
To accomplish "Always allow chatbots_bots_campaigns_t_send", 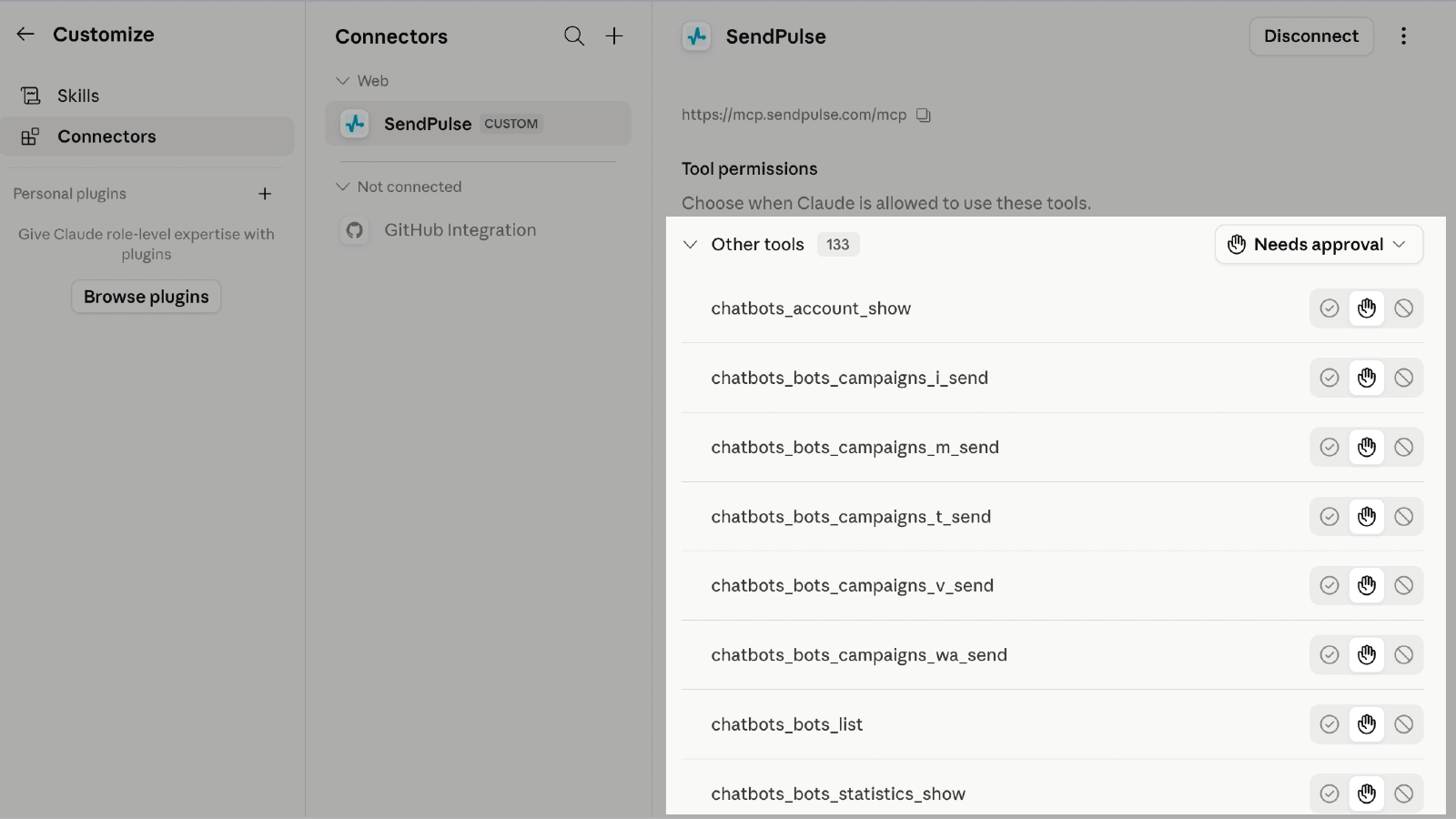I will click(1330, 517).
